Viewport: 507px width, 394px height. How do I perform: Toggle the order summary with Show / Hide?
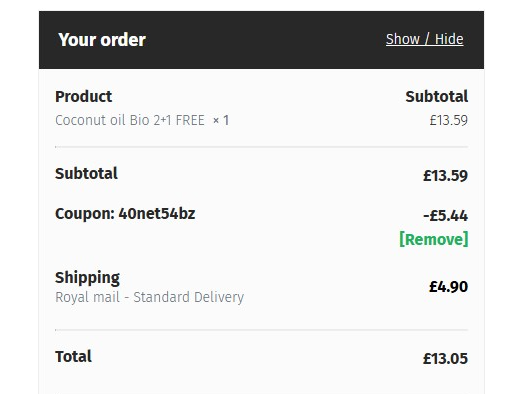[x=424, y=39]
